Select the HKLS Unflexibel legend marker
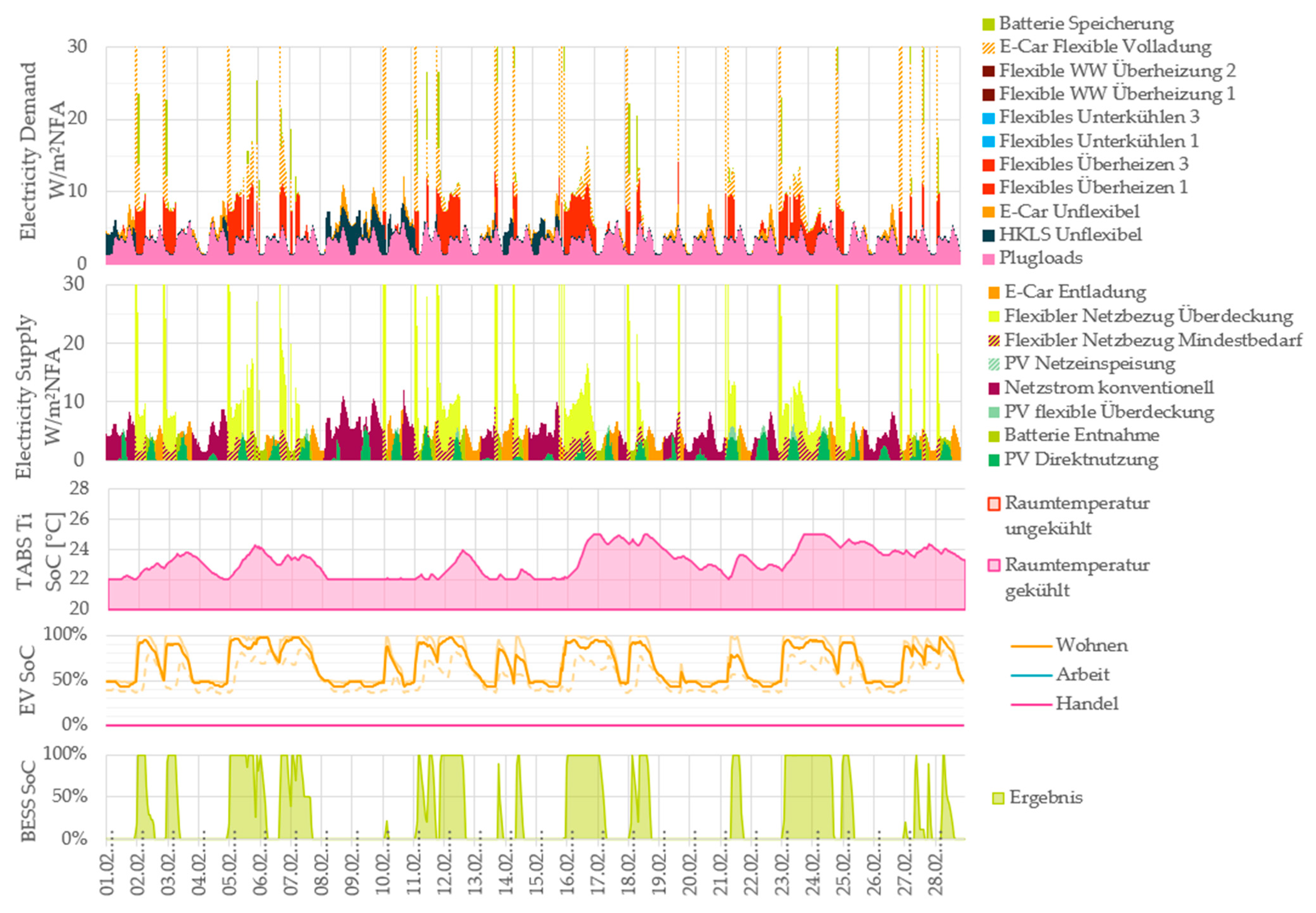Screen dimensions: 1316x913 pos(988,236)
